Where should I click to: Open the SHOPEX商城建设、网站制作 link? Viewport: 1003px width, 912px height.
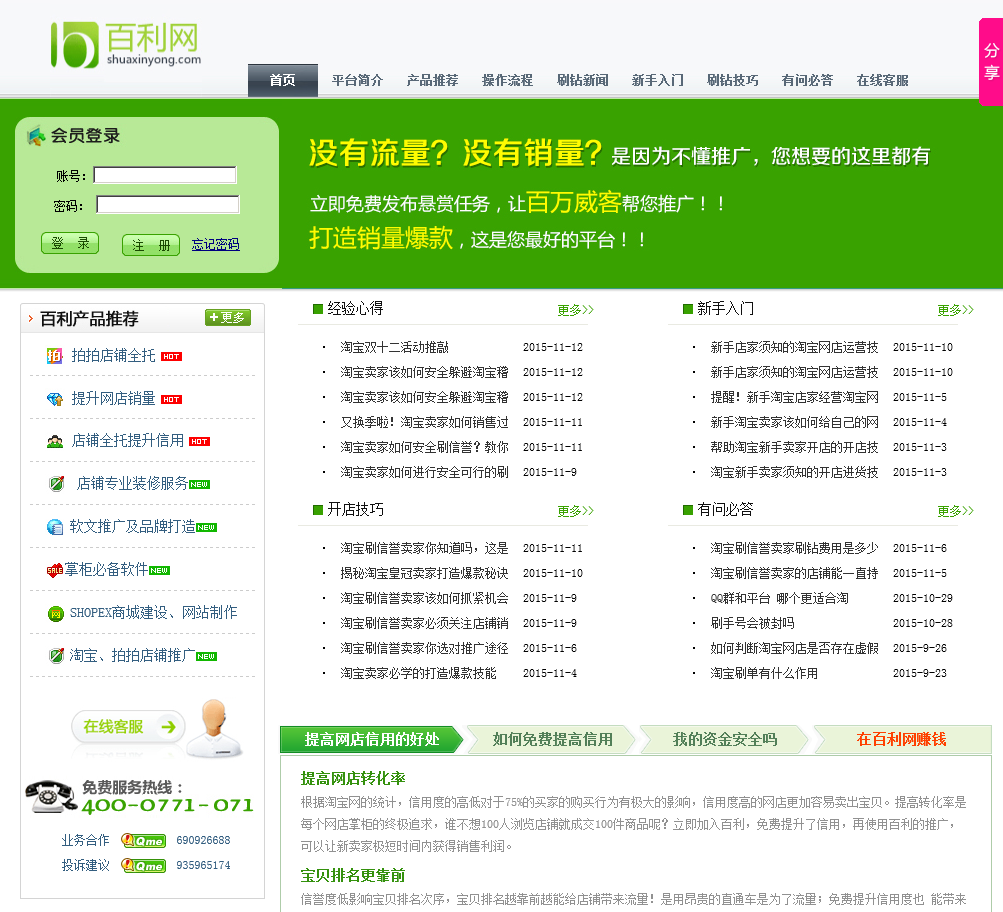(x=154, y=613)
